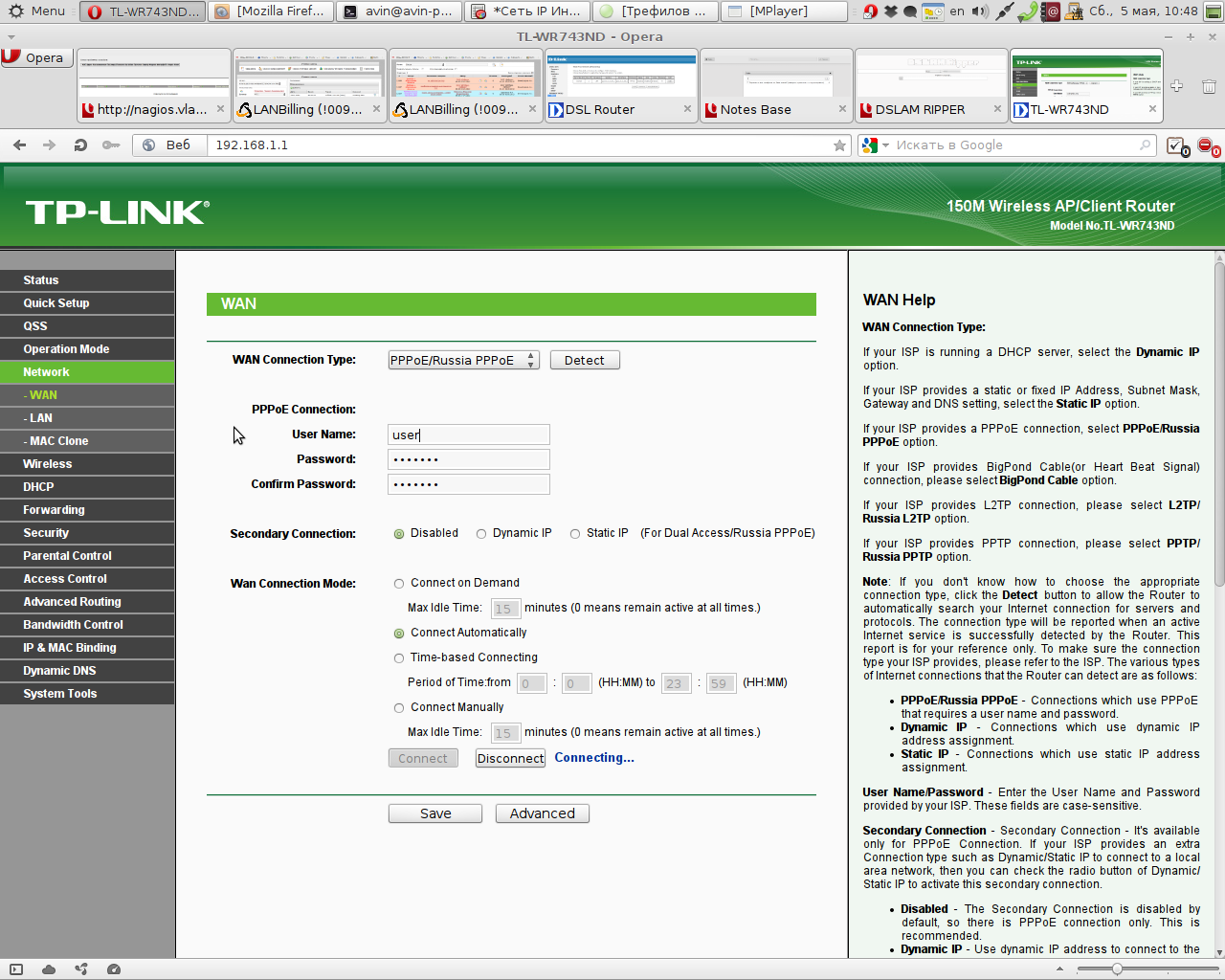Click the Advanced button
The height and width of the screenshot is (980, 1225).
tap(543, 813)
